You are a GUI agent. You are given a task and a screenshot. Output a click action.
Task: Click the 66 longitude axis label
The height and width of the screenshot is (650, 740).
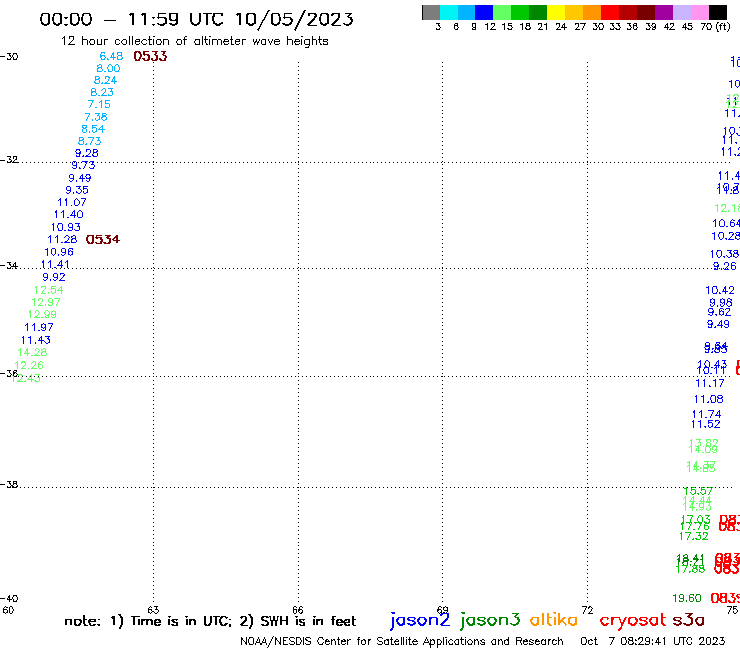pyautogui.click(x=298, y=610)
